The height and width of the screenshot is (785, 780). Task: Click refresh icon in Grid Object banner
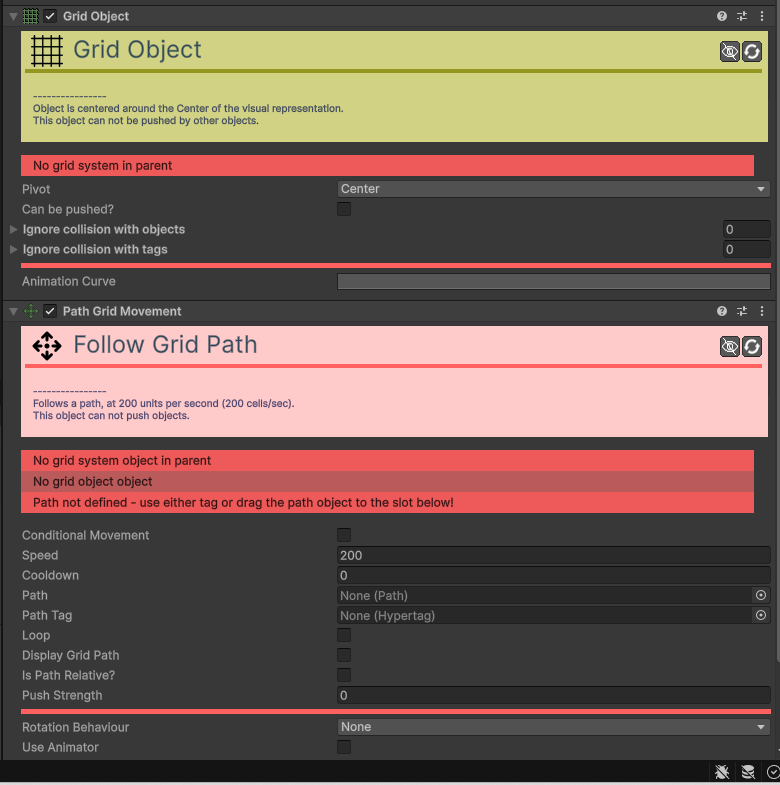coord(752,51)
